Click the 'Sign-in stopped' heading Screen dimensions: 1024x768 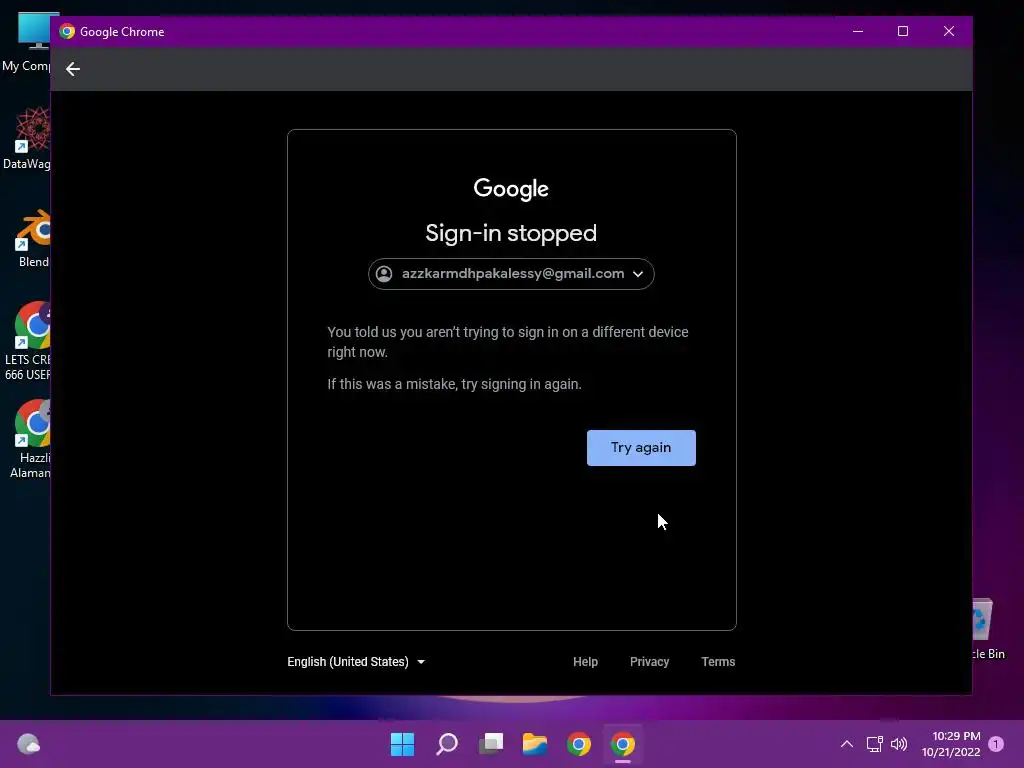click(511, 233)
